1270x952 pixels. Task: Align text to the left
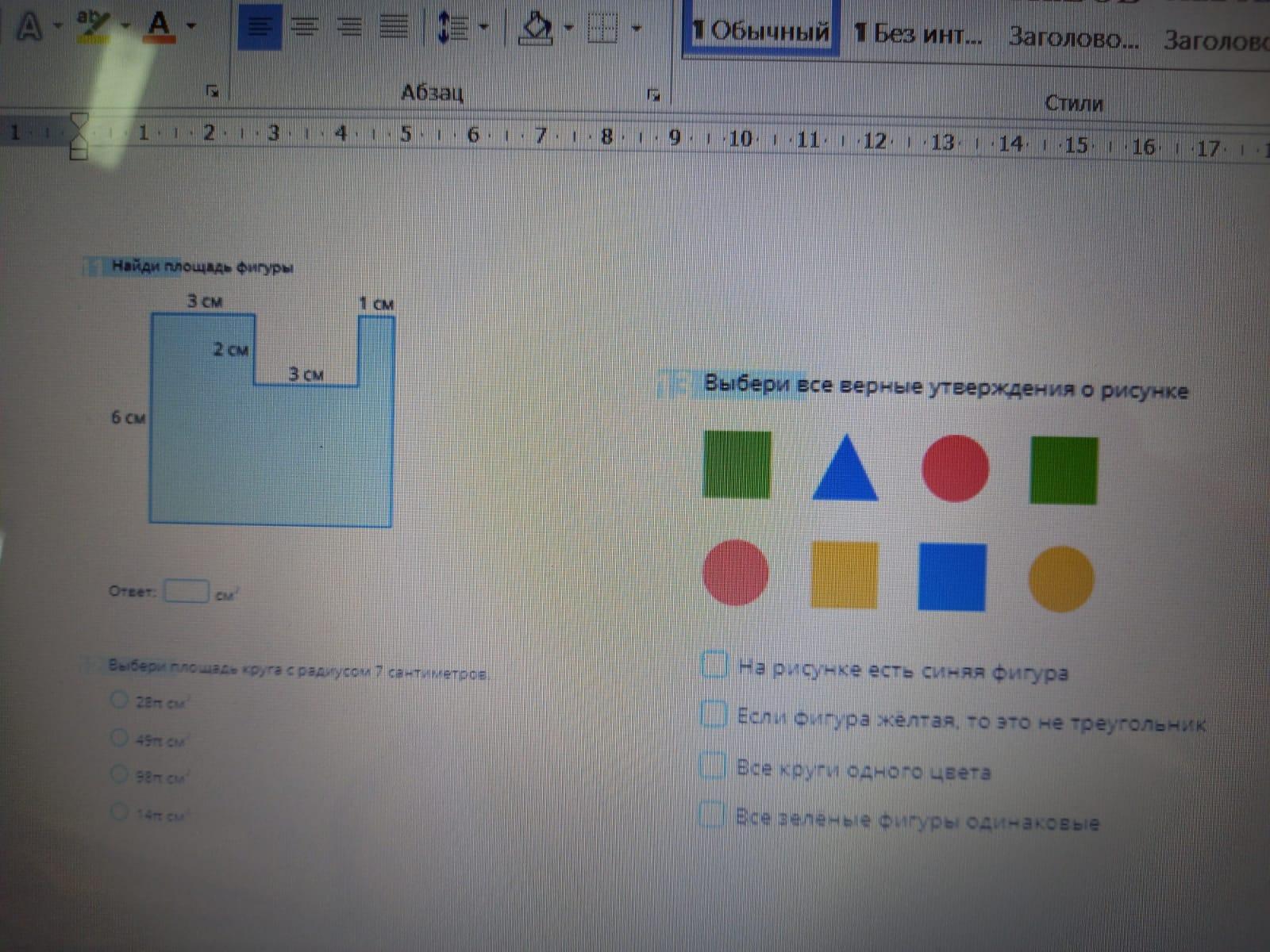click(259, 28)
